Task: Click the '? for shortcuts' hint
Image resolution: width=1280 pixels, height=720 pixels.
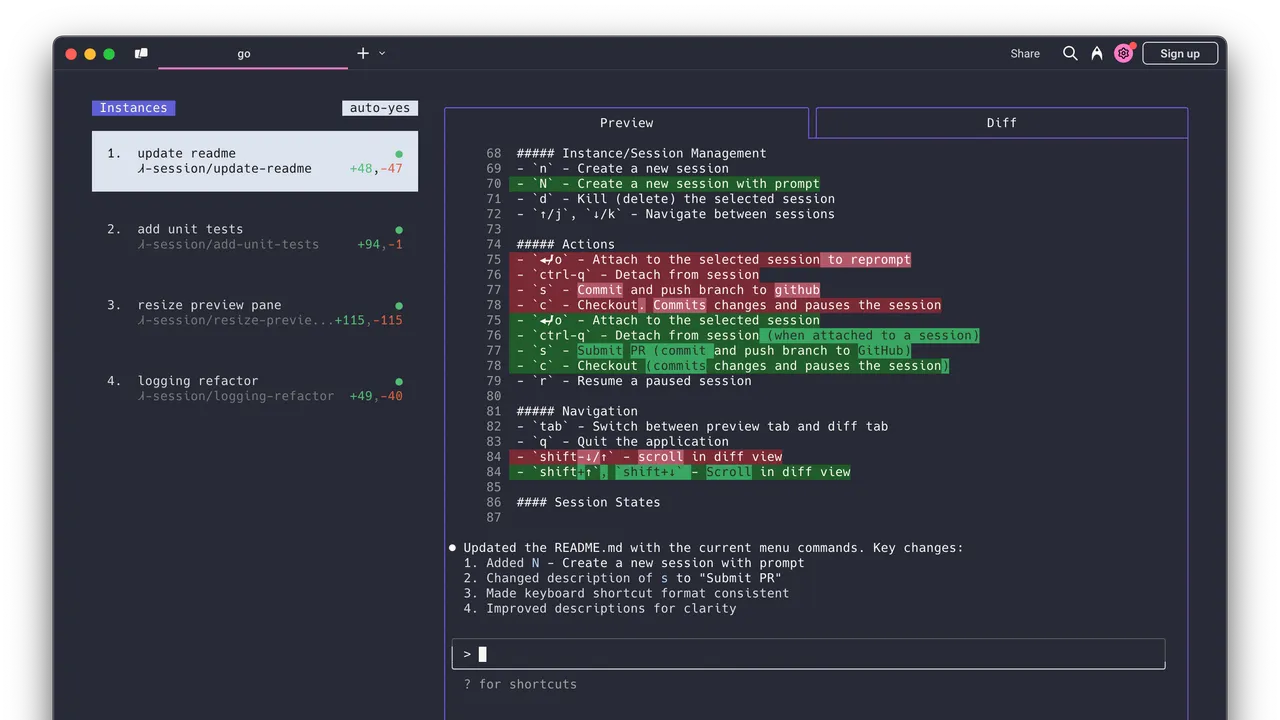Action: tap(520, 685)
